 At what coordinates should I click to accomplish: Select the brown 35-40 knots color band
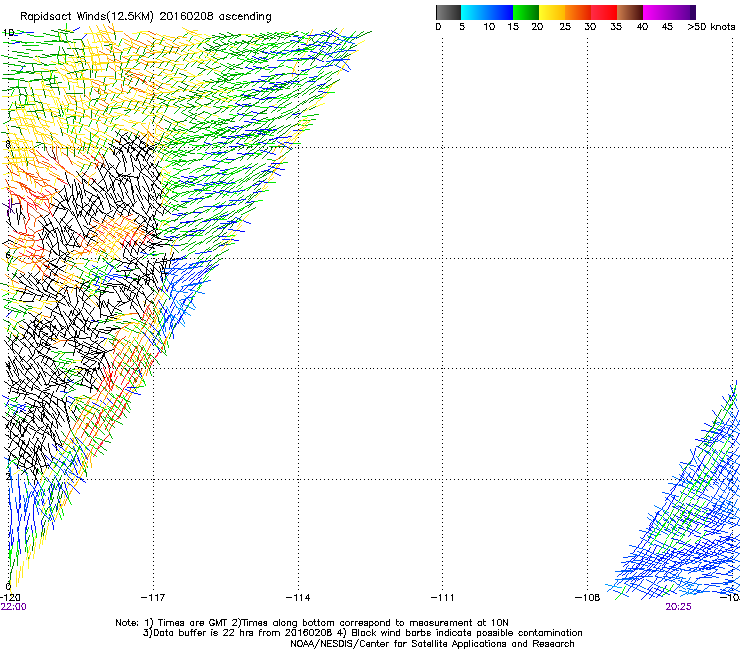(x=630, y=12)
